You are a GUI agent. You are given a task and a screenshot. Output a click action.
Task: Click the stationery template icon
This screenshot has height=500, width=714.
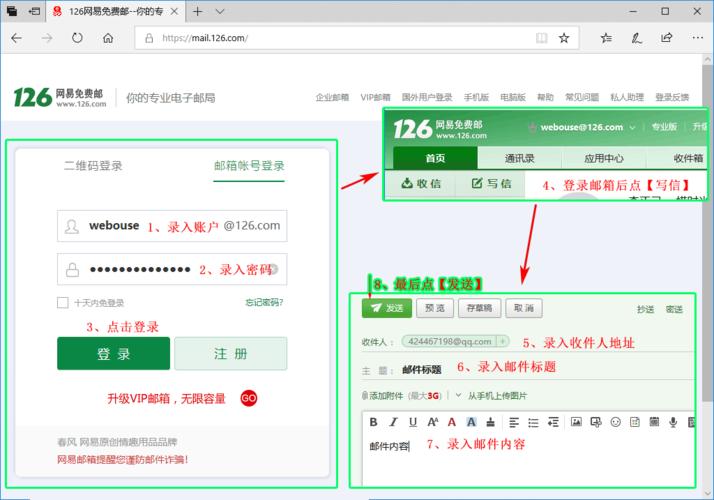(635, 422)
